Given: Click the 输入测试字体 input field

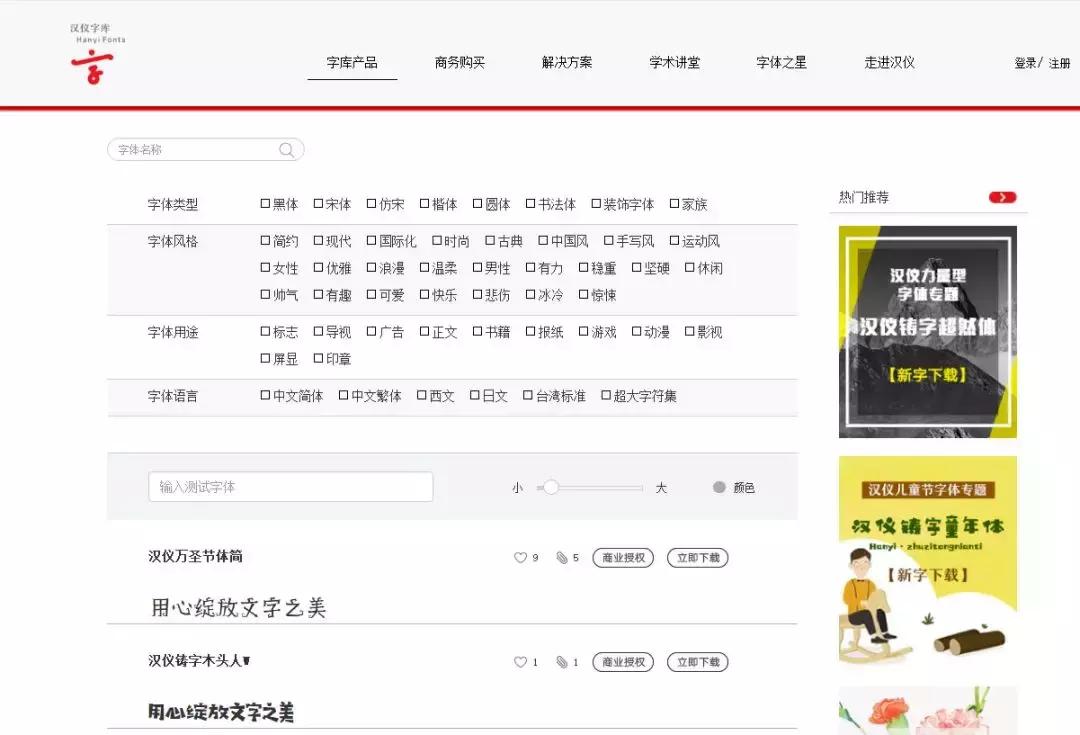Looking at the screenshot, I should coord(290,486).
